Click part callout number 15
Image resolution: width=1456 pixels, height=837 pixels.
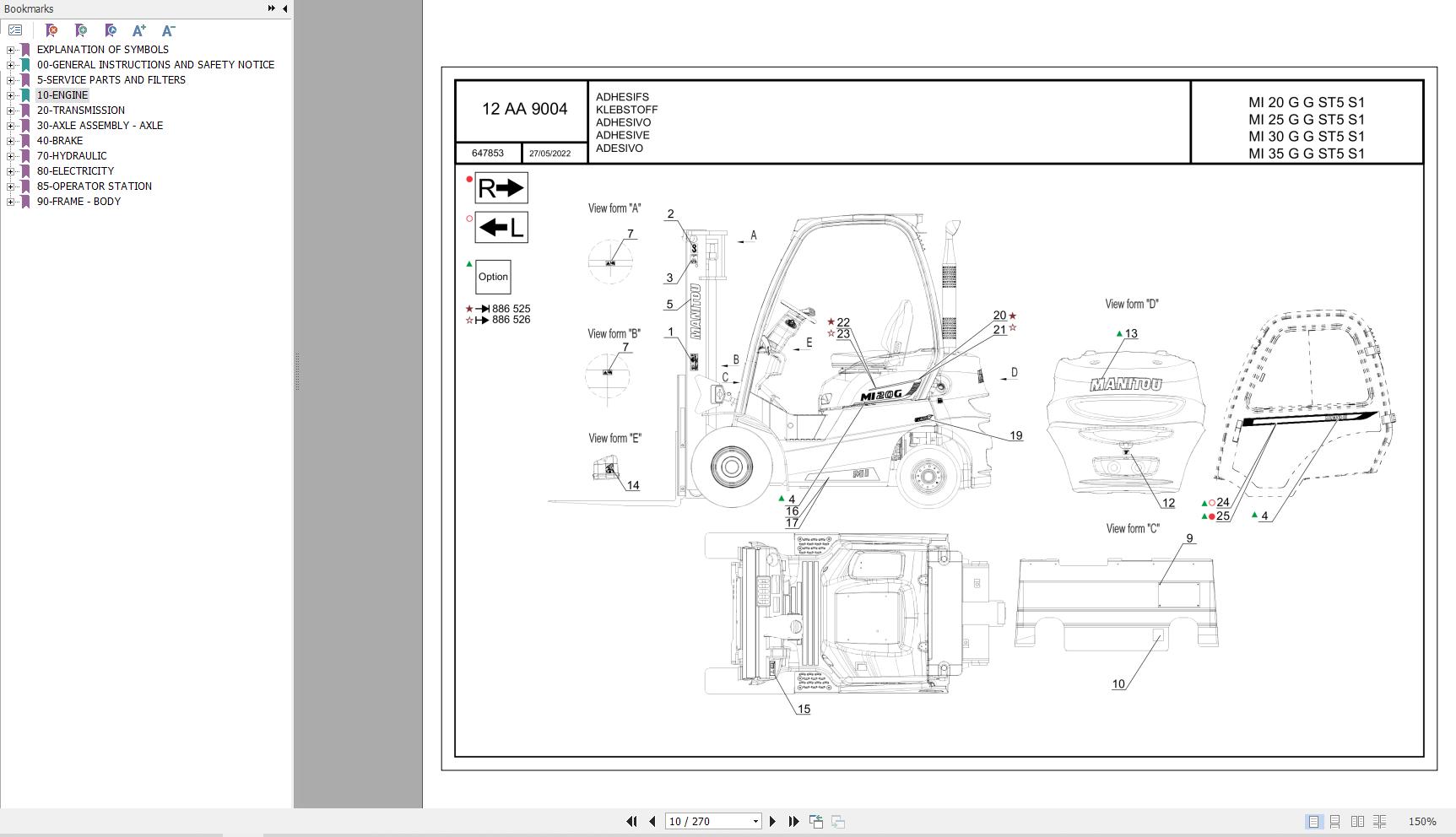pyautogui.click(x=804, y=710)
